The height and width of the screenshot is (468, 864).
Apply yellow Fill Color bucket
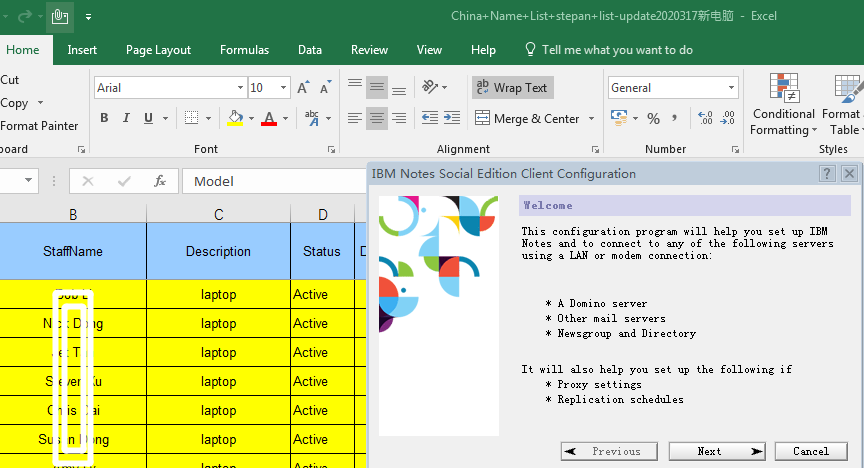coord(235,118)
